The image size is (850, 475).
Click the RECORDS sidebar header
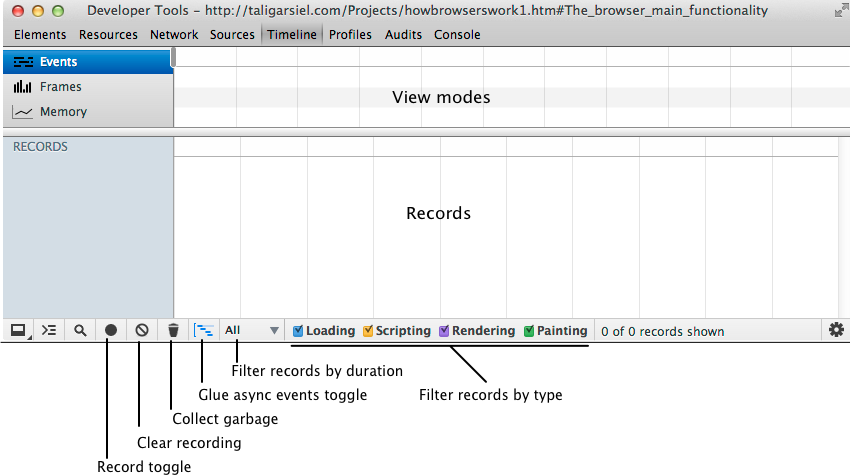[x=41, y=147]
